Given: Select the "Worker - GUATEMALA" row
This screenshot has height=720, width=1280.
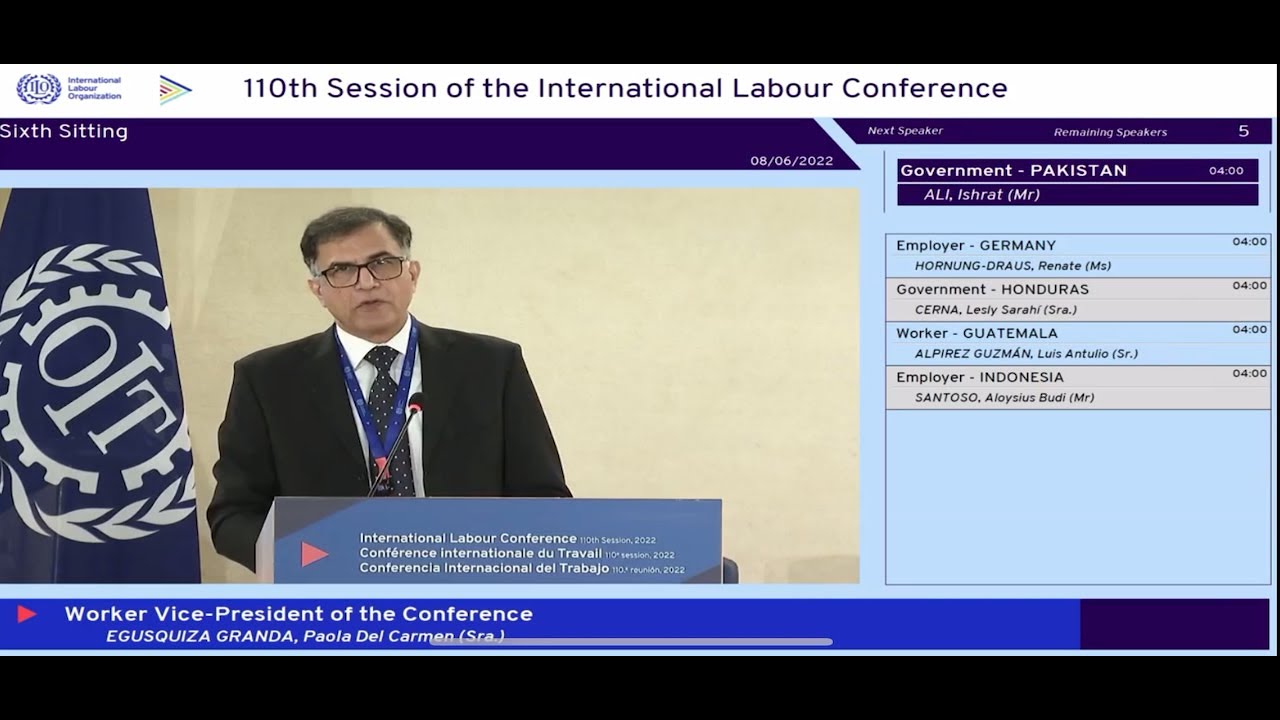Looking at the screenshot, I should (1078, 343).
